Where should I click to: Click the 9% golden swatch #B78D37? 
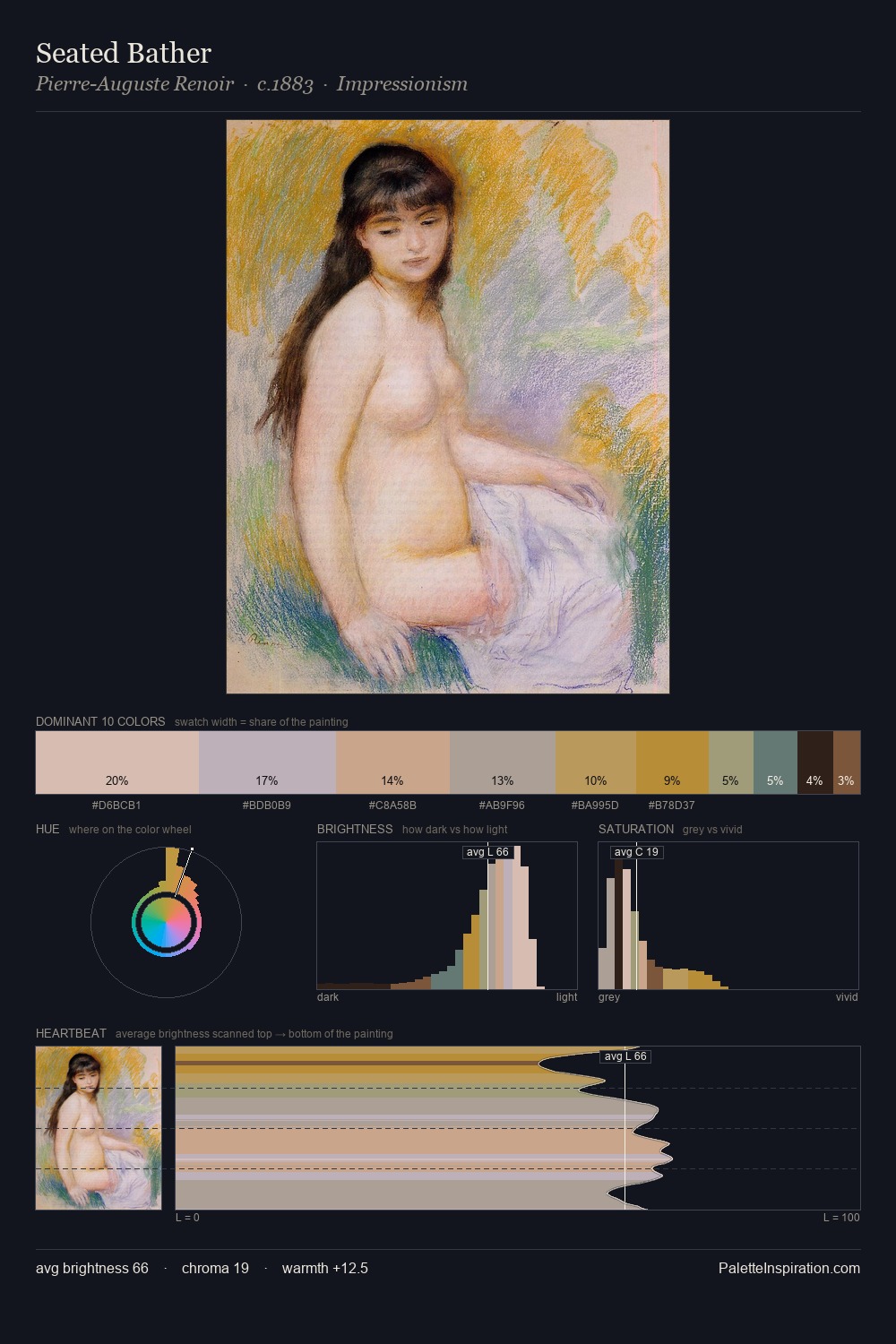click(672, 762)
